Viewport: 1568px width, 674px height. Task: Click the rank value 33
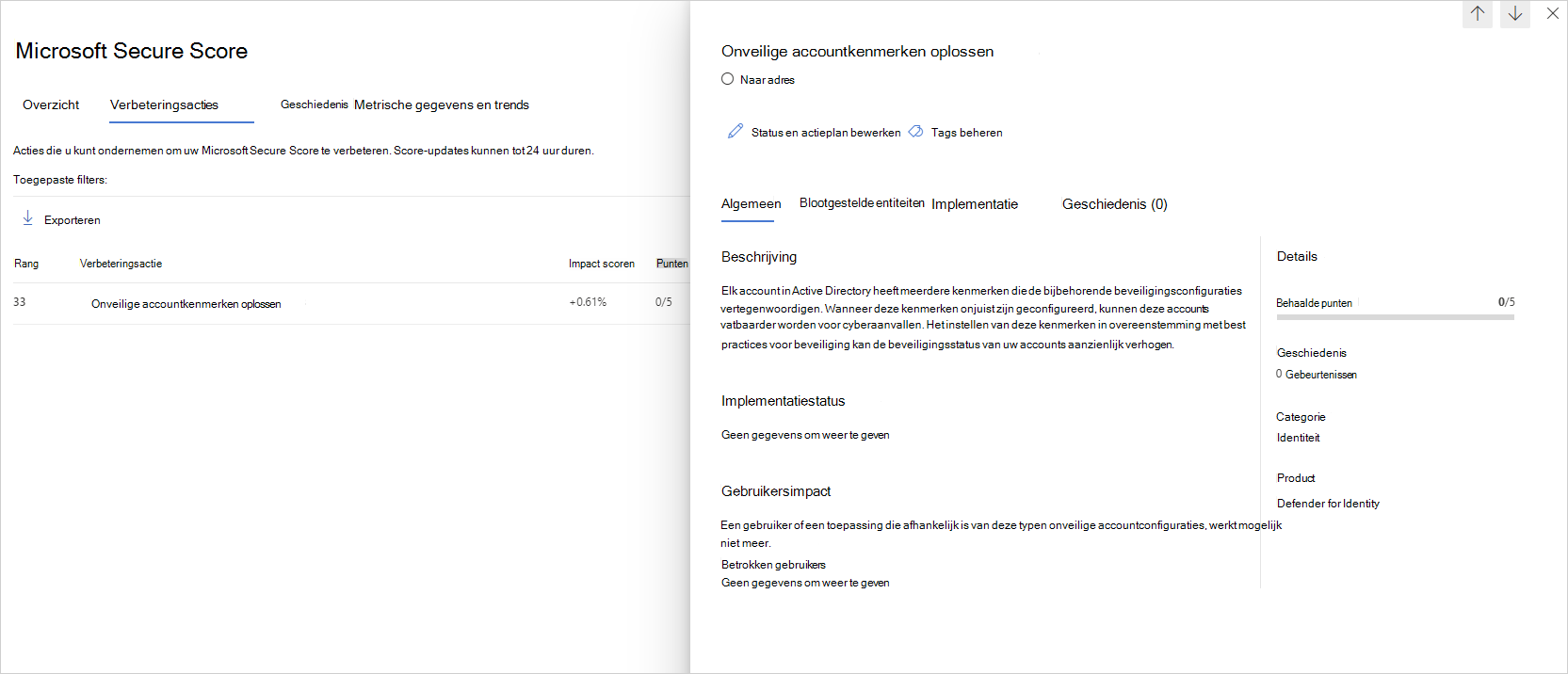click(20, 302)
